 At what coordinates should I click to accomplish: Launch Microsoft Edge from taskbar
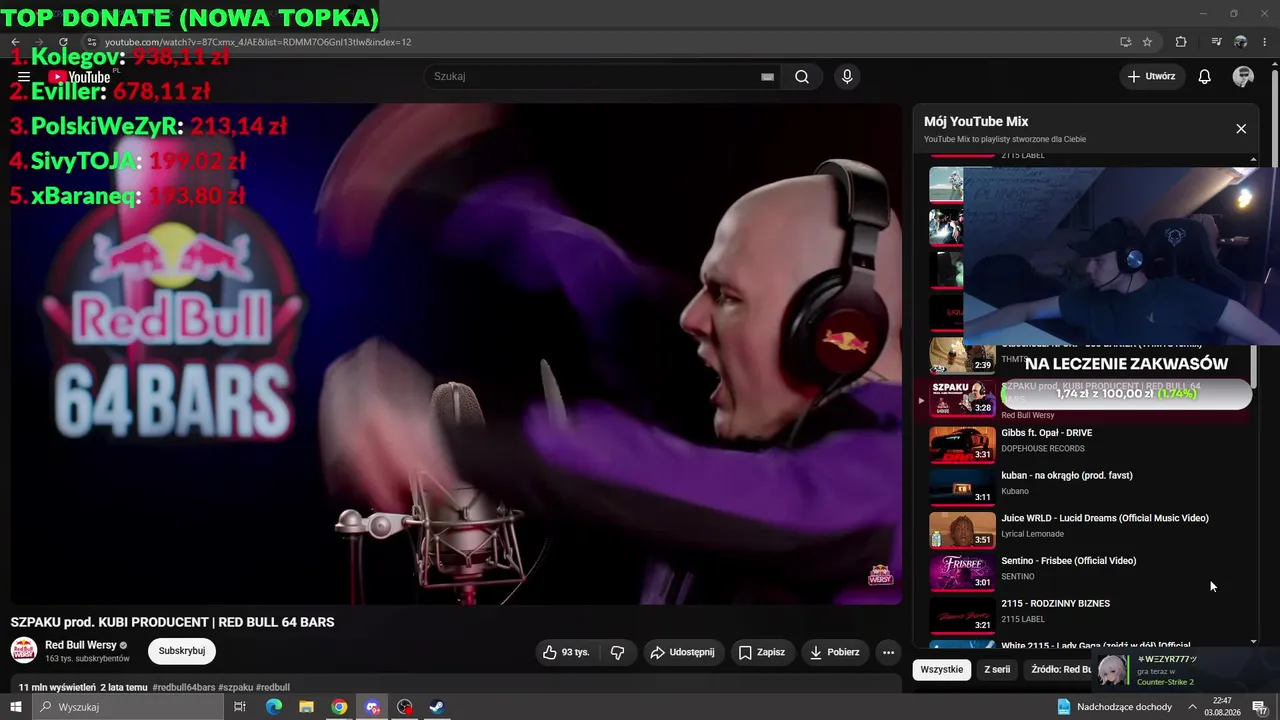click(273, 707)
